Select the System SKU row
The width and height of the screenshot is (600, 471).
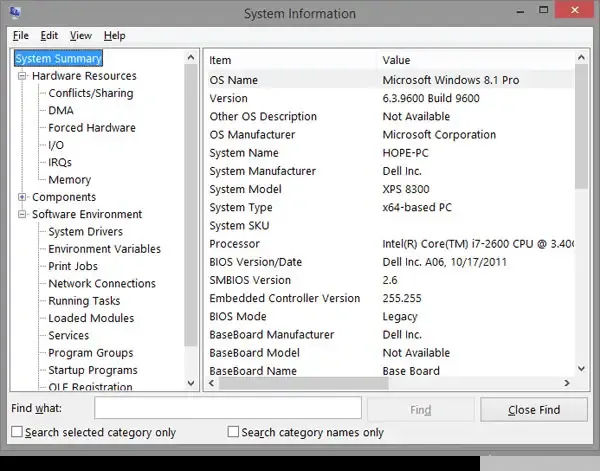[x=390, y=225]
